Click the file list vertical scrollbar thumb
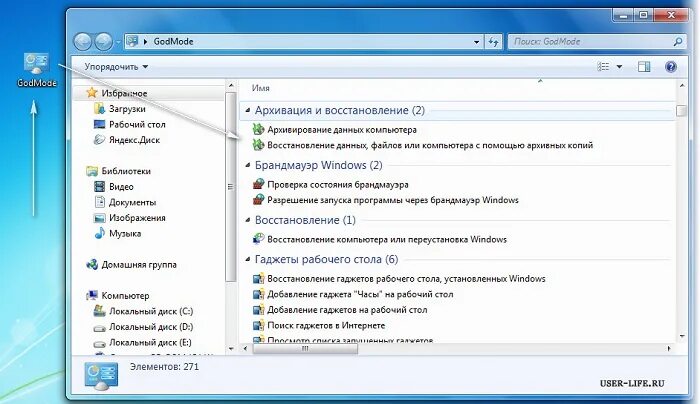Image resolution: width=700 pixels, height=404 pixels. [681, 110]
